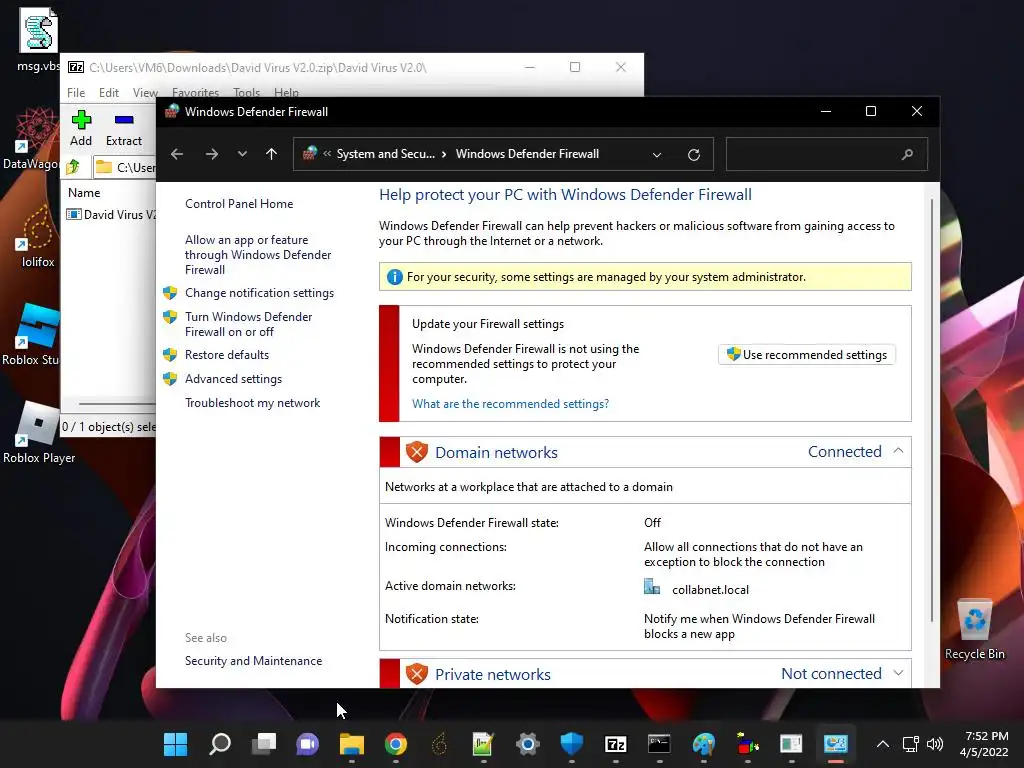Open Edit menu in 7-Zip window

[108, 93]
